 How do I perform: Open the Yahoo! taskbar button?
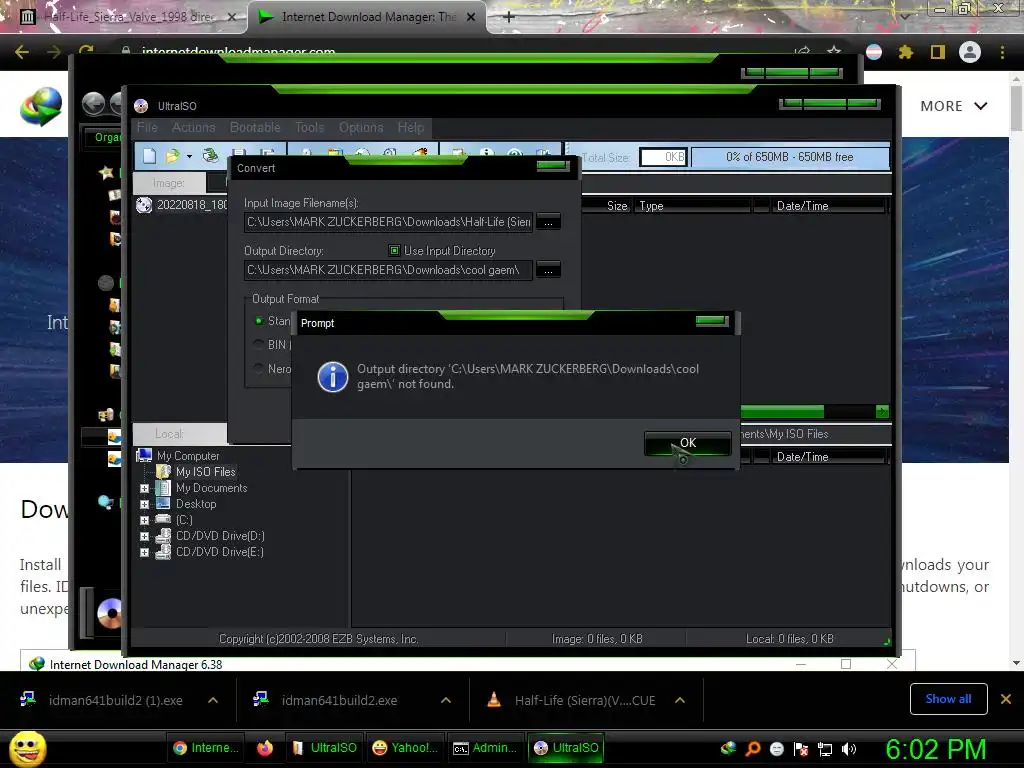point(405,748)
